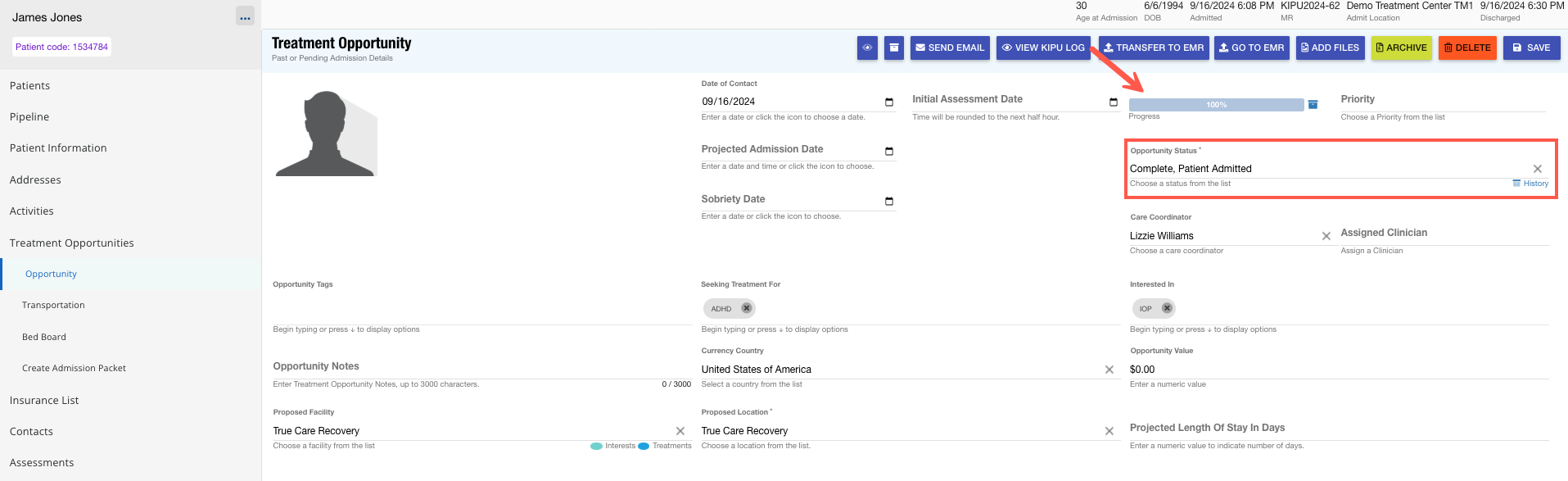Click the Sobriety Date calendar icon
Image resolution: width=1568 pixels, height=481 pixels.
click(x=889, y=202)
